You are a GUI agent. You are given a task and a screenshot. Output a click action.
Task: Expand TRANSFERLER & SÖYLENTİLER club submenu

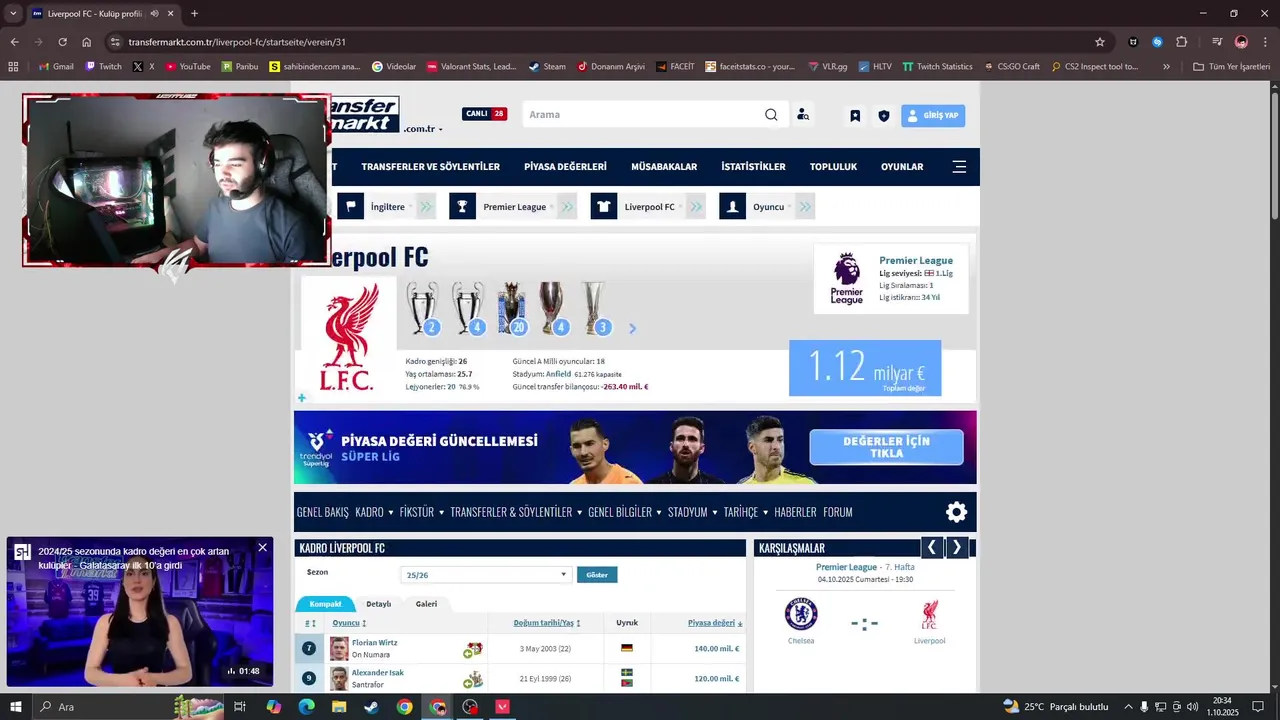[x=516, y=512]
